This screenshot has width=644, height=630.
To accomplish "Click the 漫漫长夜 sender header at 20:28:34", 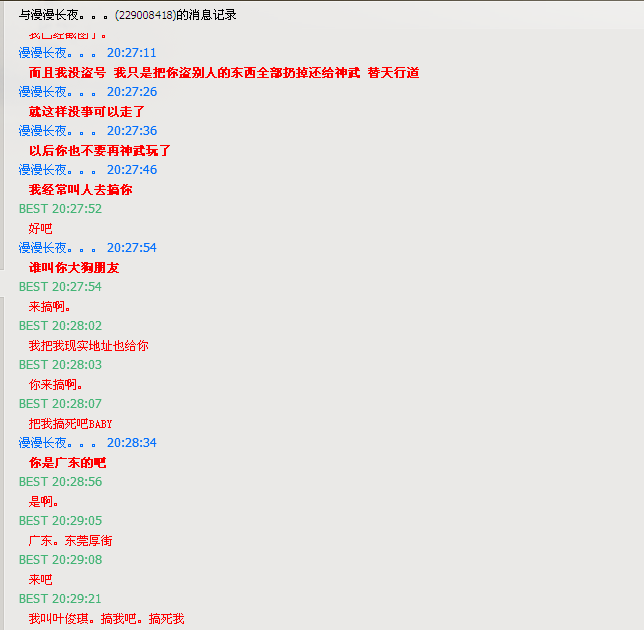I will (87, 443).
